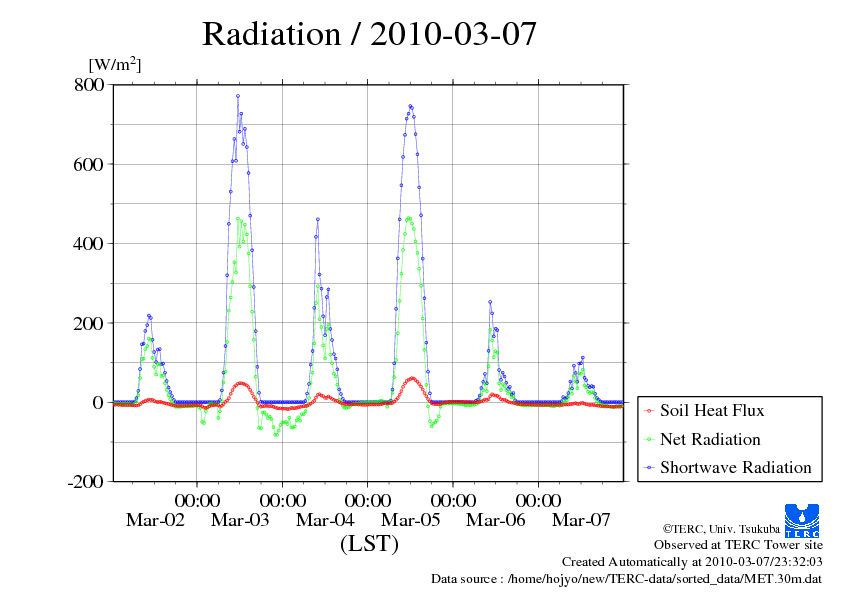Click the y-axis value '-200'
This screenshot has height=595, width=842.
point(85,482)
